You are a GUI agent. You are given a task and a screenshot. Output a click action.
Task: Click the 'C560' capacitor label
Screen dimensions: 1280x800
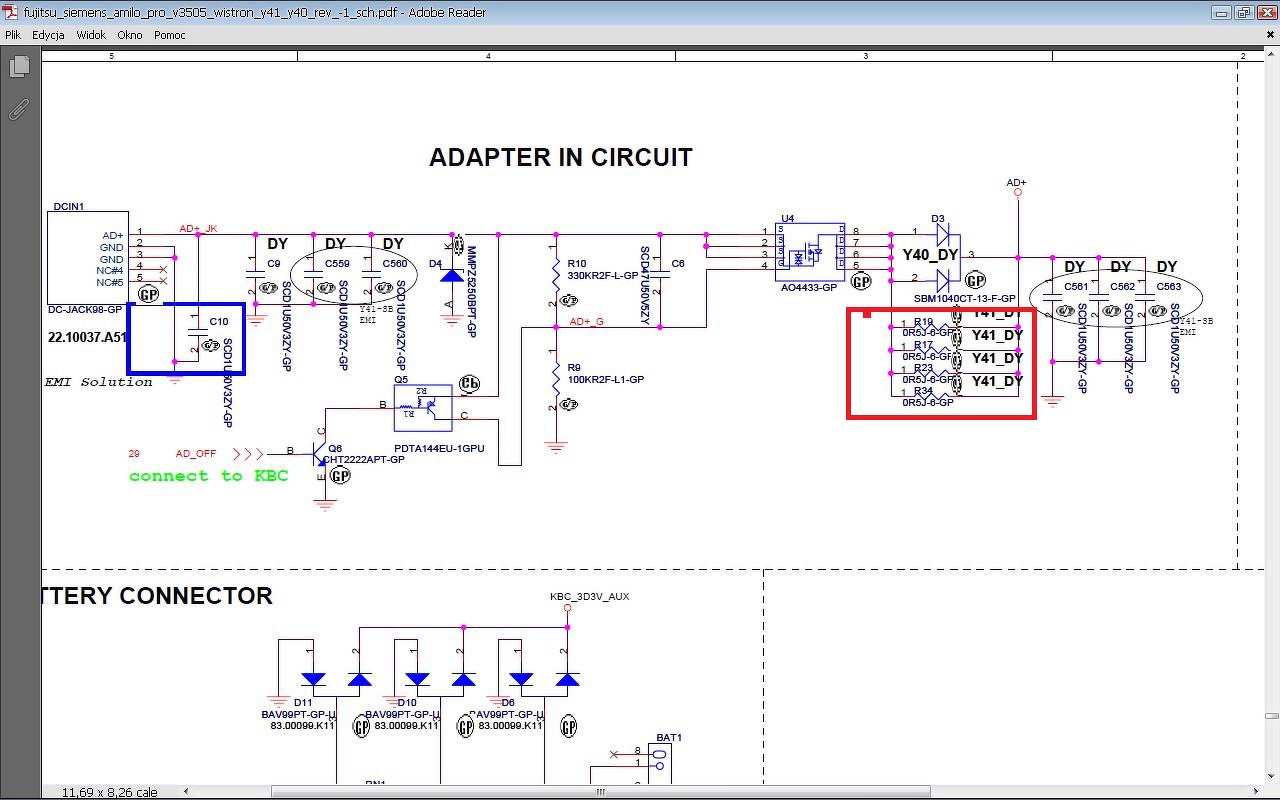pos(395,264)
